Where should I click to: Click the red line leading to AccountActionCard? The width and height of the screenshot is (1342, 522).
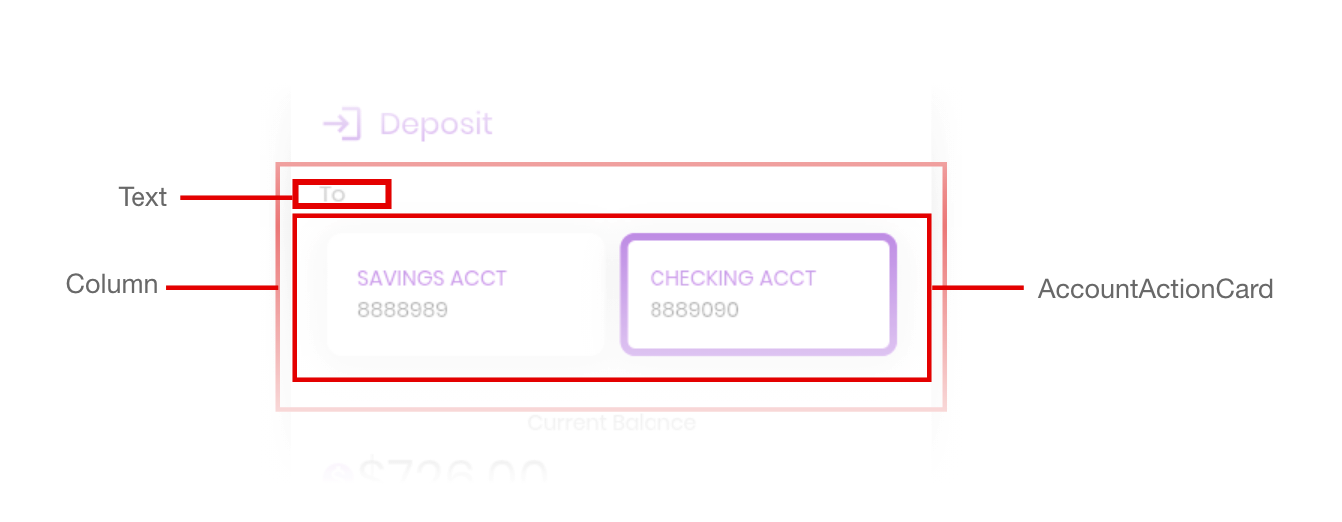pos(978,288)
